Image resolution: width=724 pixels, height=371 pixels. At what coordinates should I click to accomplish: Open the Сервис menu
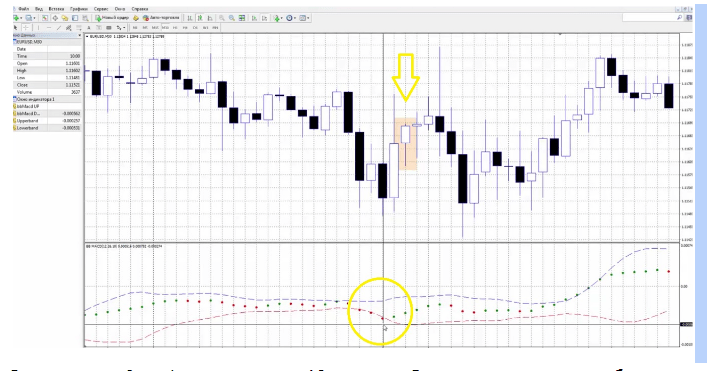click(x=101, y=9)
